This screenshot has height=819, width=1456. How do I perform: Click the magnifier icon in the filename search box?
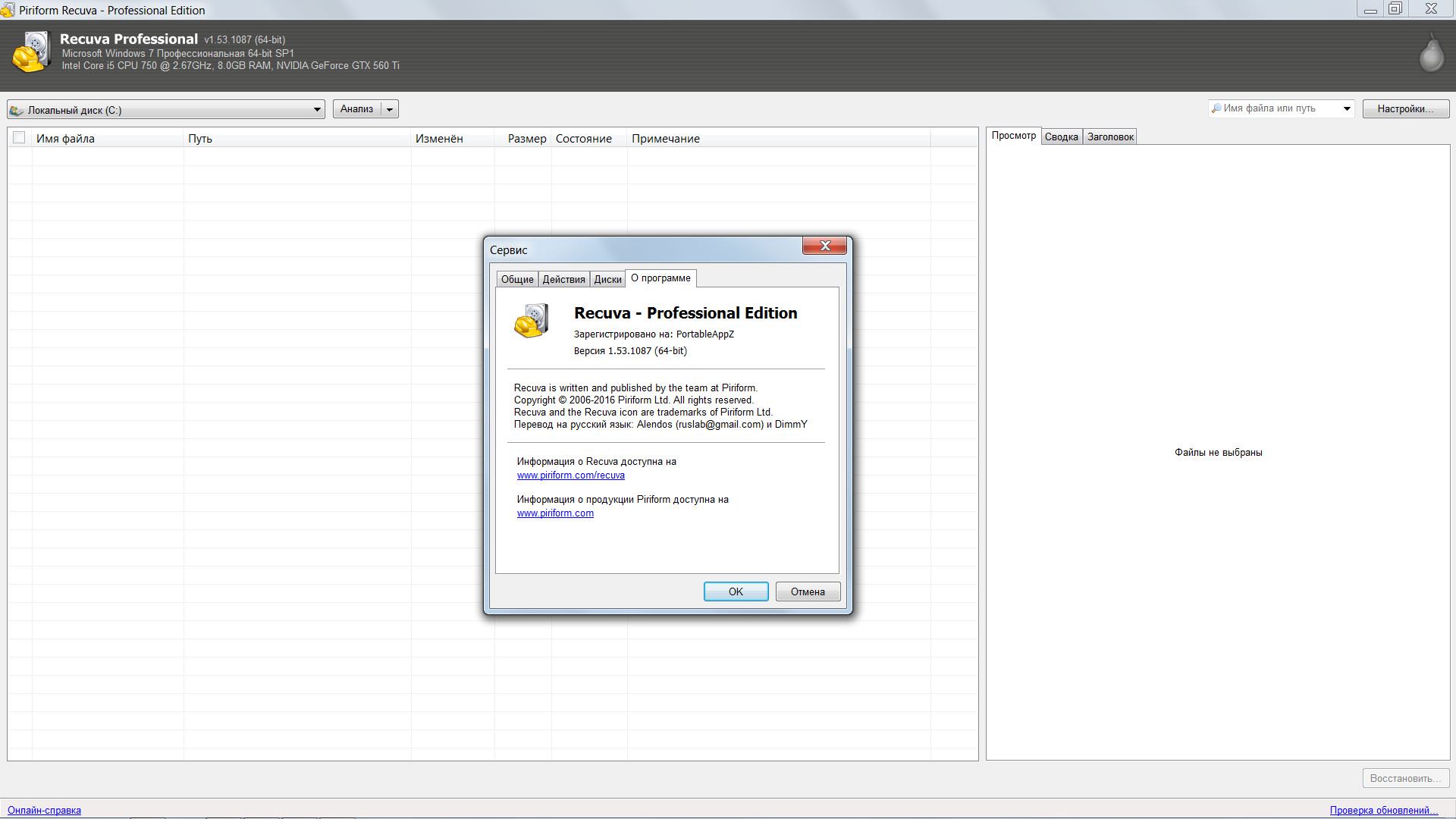[x=1216, y=108]
